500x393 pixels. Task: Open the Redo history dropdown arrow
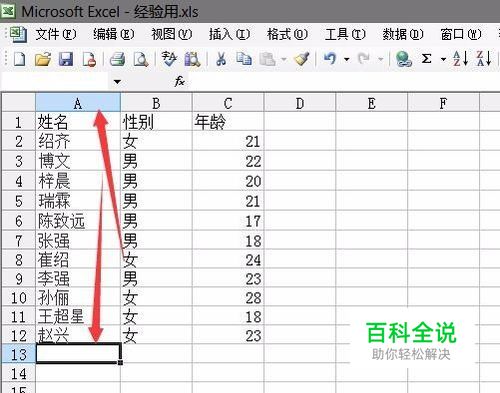click(381, 60)
